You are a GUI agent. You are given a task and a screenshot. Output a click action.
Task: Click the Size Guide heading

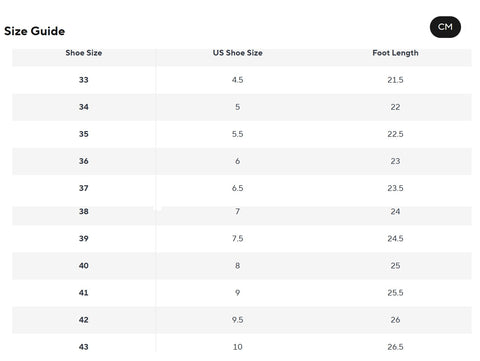click(35, 31)
